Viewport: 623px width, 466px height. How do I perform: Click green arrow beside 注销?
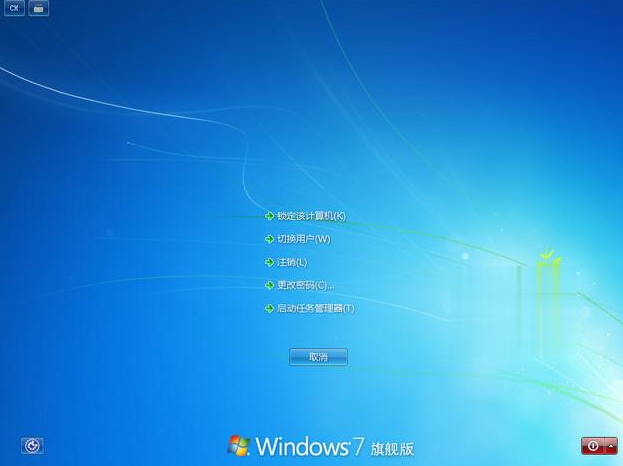pyautogui.click(x=269, y=262)
